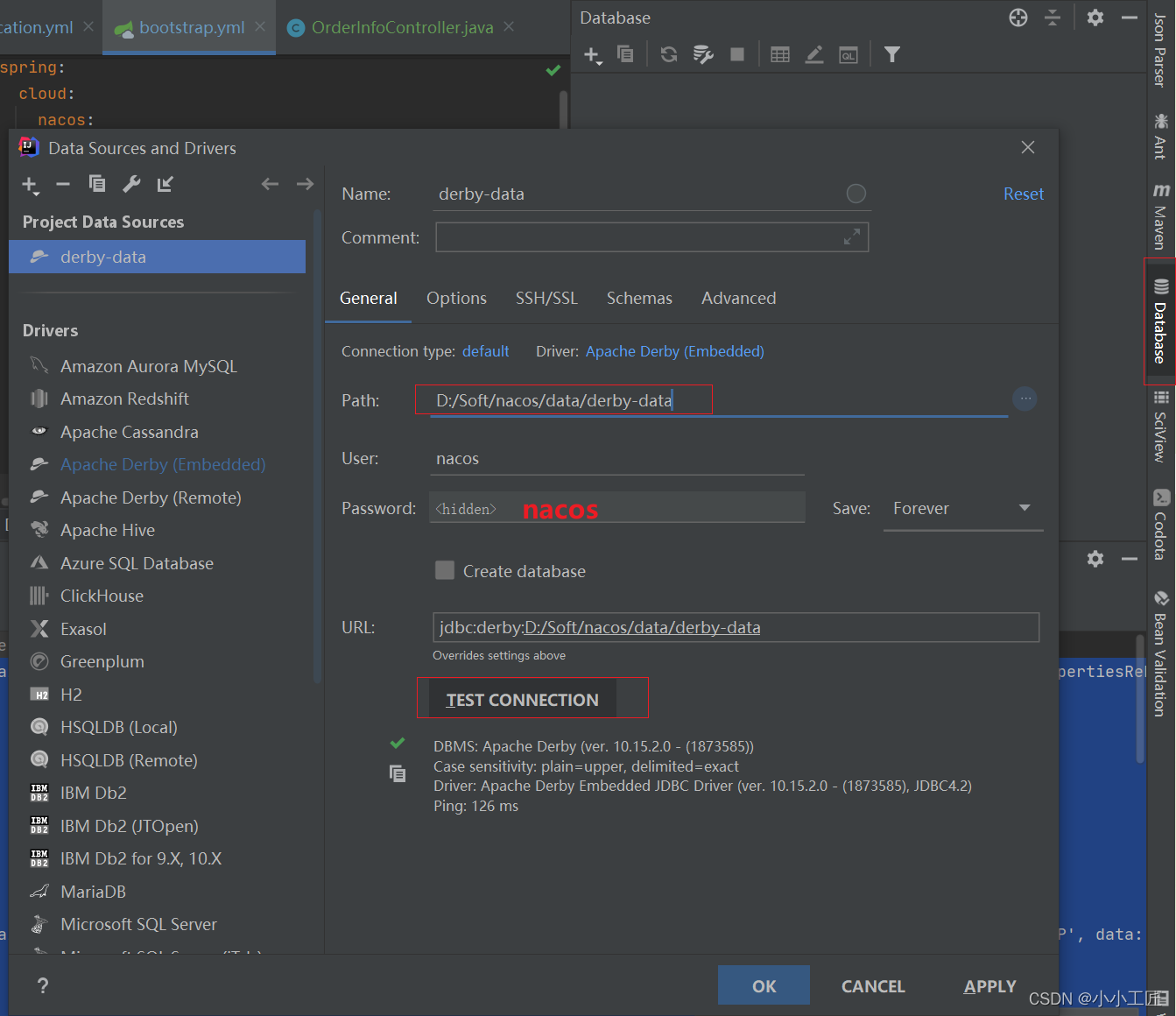
Task: Click the add data source plus icon
Action: [30, 184]
